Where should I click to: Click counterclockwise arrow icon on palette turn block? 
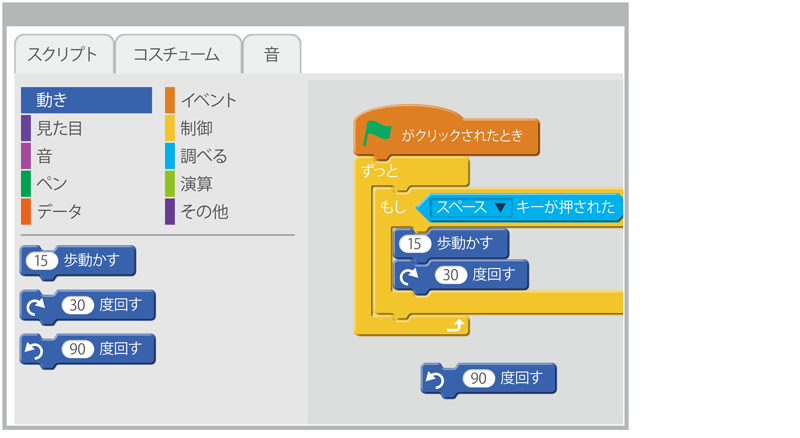pos(34,350)
